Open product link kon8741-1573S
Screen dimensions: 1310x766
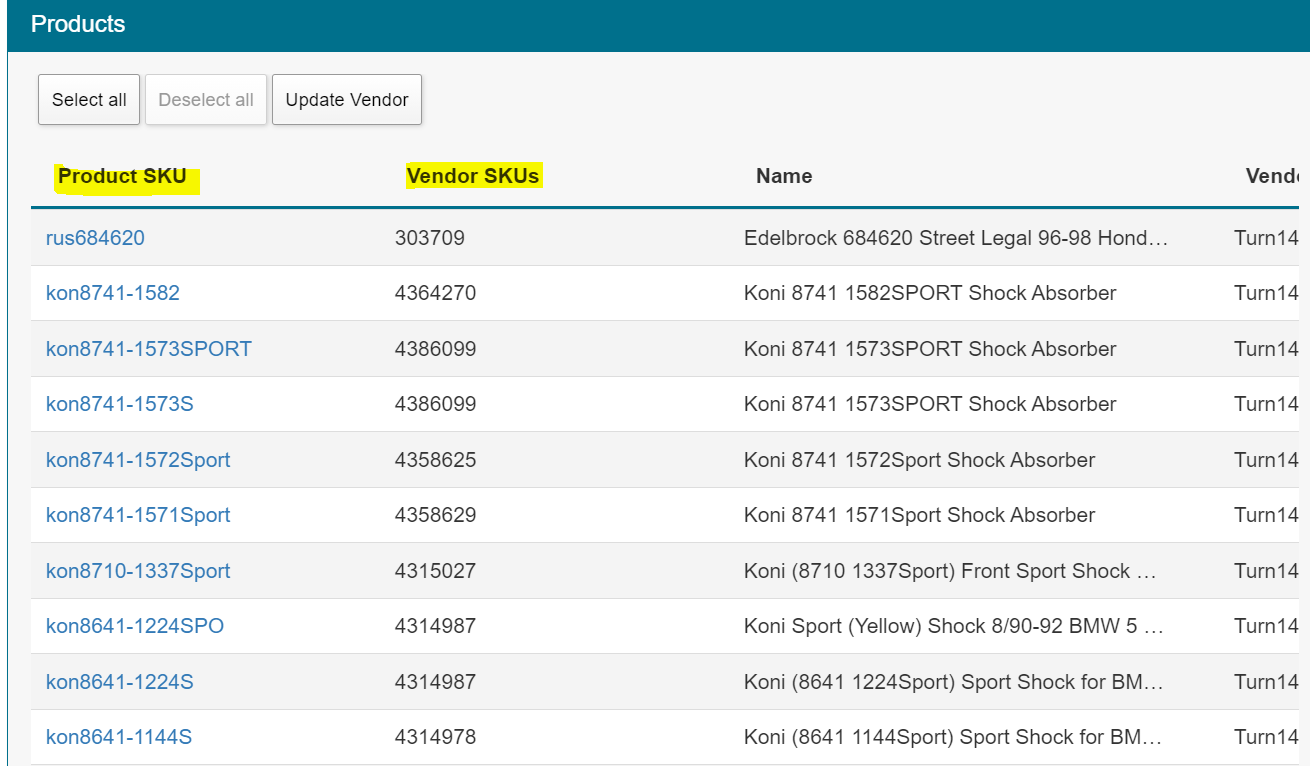click(x=120, y=404)
